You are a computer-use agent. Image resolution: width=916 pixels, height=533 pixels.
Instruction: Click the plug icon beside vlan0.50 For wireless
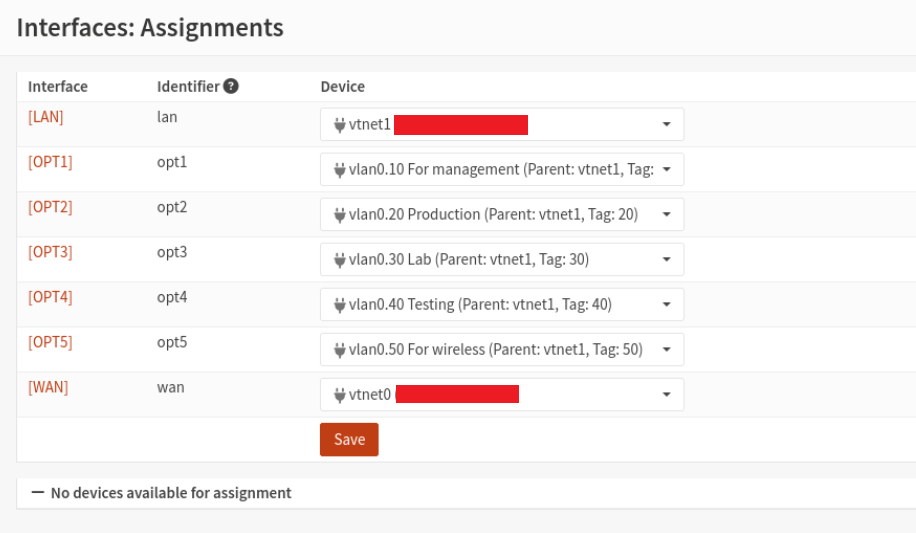click(339, 350)
